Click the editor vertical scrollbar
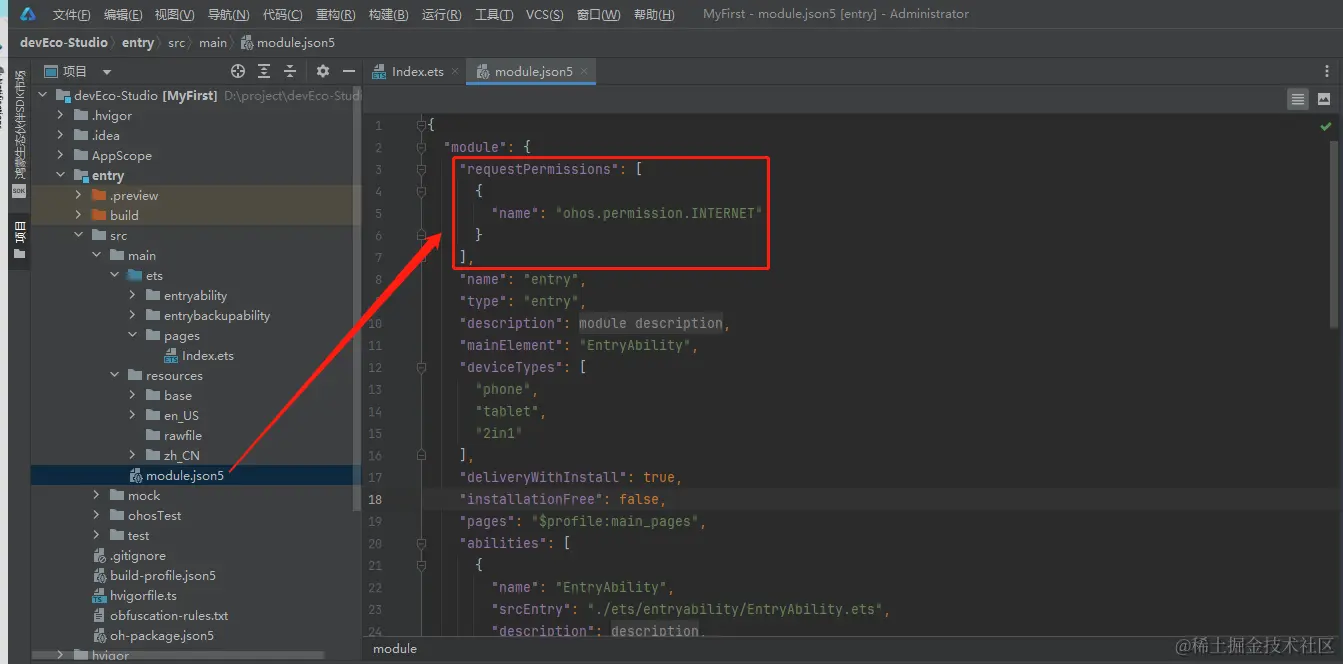Viewport: 1343px width, 664px height. coord(1335,232)
